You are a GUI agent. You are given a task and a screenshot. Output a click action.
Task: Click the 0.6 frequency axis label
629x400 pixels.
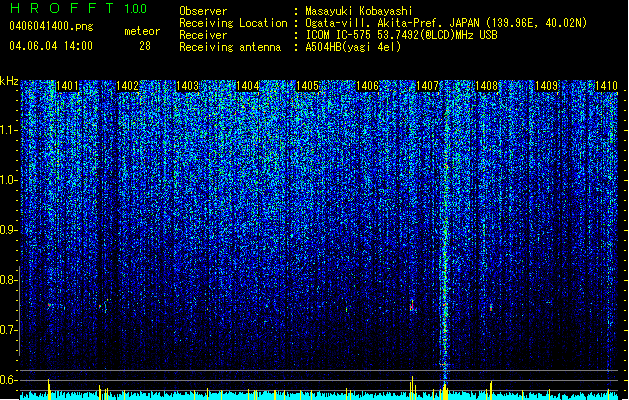(x=9, y=380)
